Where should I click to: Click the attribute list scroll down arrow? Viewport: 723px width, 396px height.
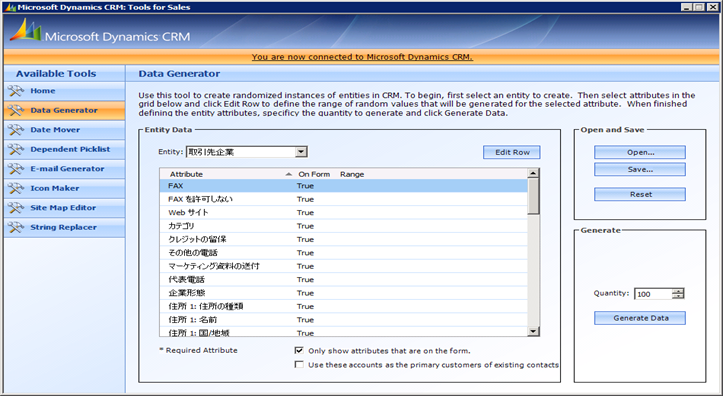[x=533, y=331]
